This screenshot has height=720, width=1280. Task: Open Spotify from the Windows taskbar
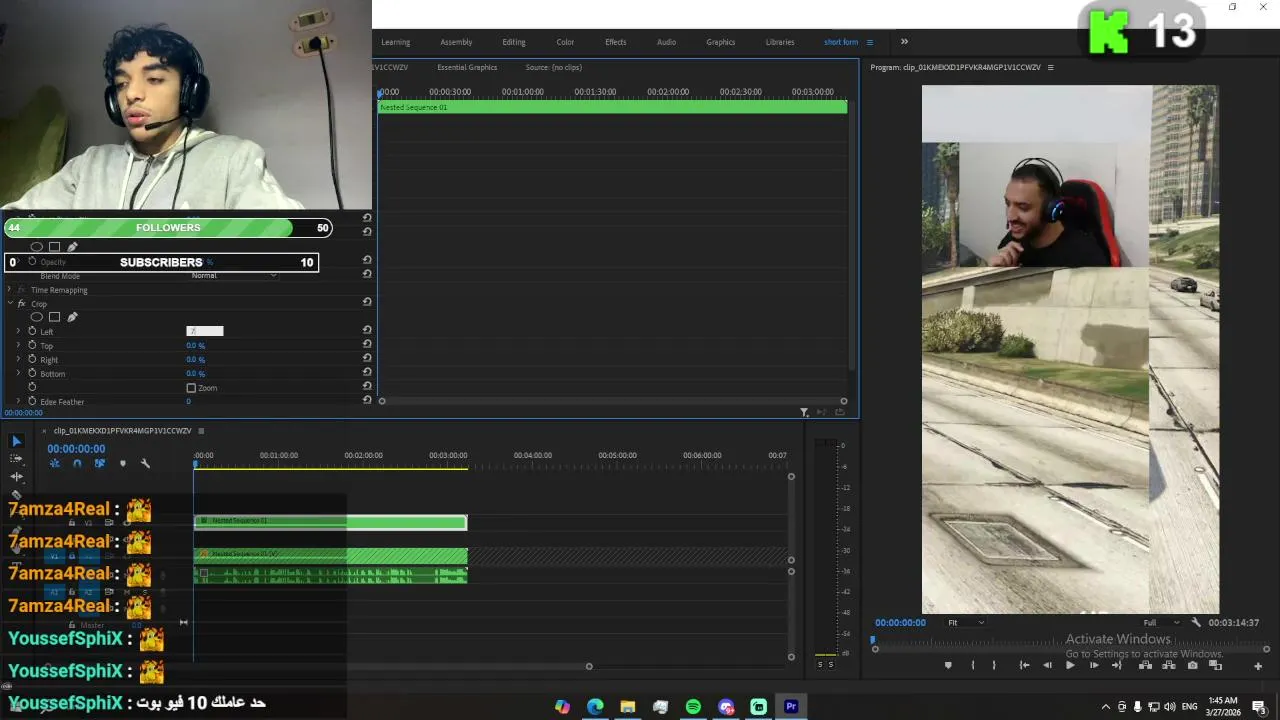coord(693,706)
